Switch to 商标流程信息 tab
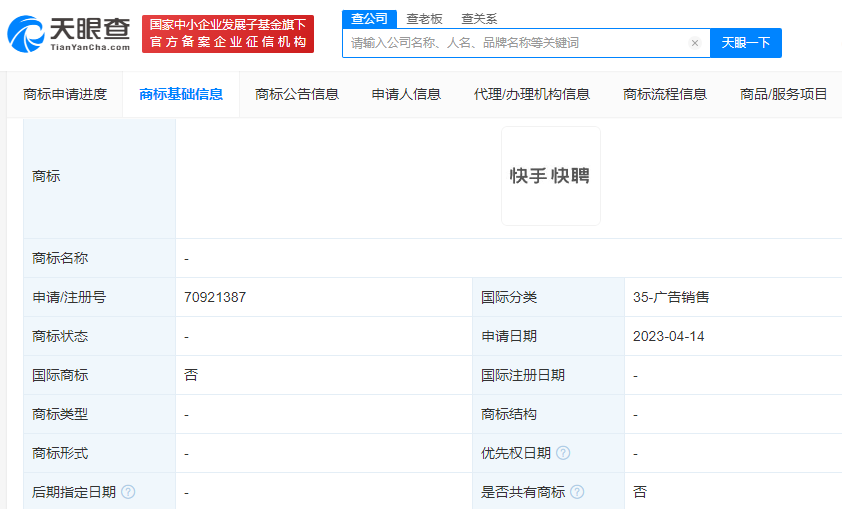 click(x=665, y=94)
